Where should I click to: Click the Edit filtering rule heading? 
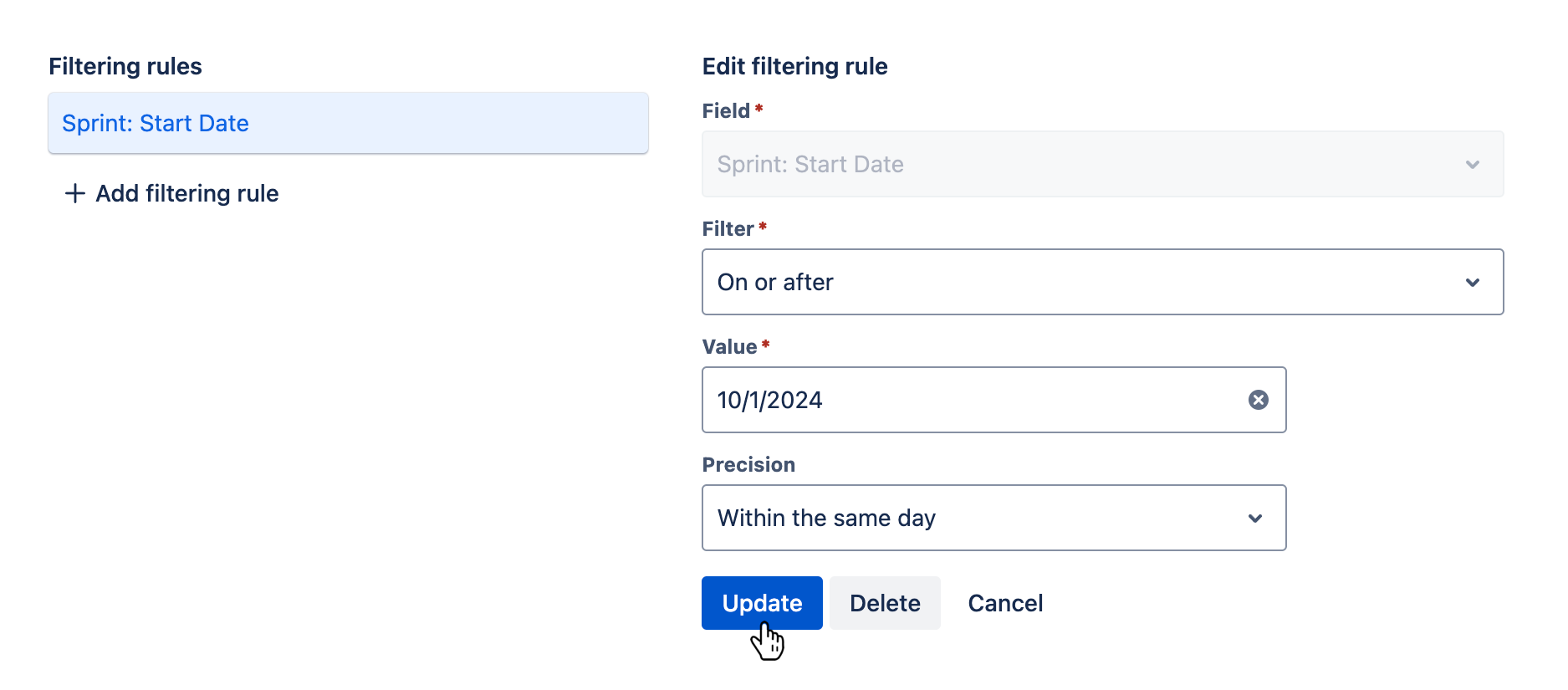point(794,66)
